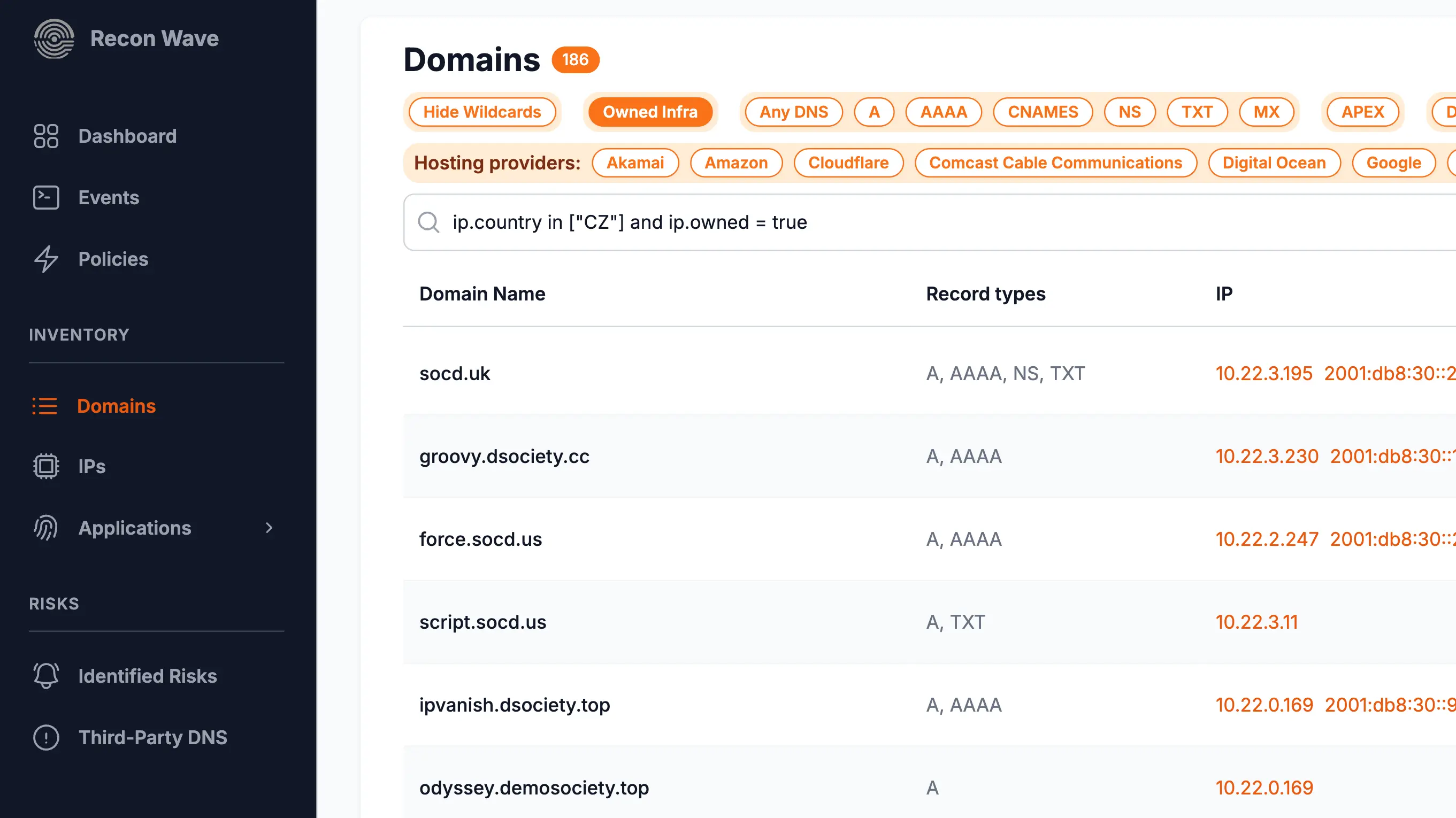Toggle the NS record filter

1129,112
